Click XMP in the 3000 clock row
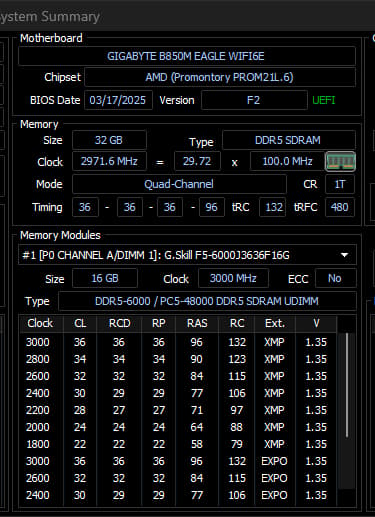Image resolution: width=375 pixels, height=517 pixels. 274,342
